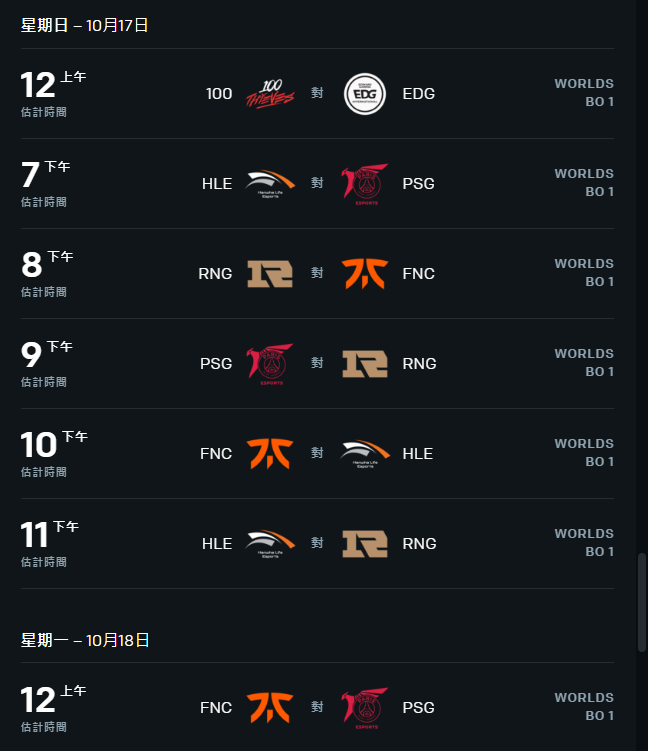Click the vertical scrollbar thumb

tap(642, 602)
